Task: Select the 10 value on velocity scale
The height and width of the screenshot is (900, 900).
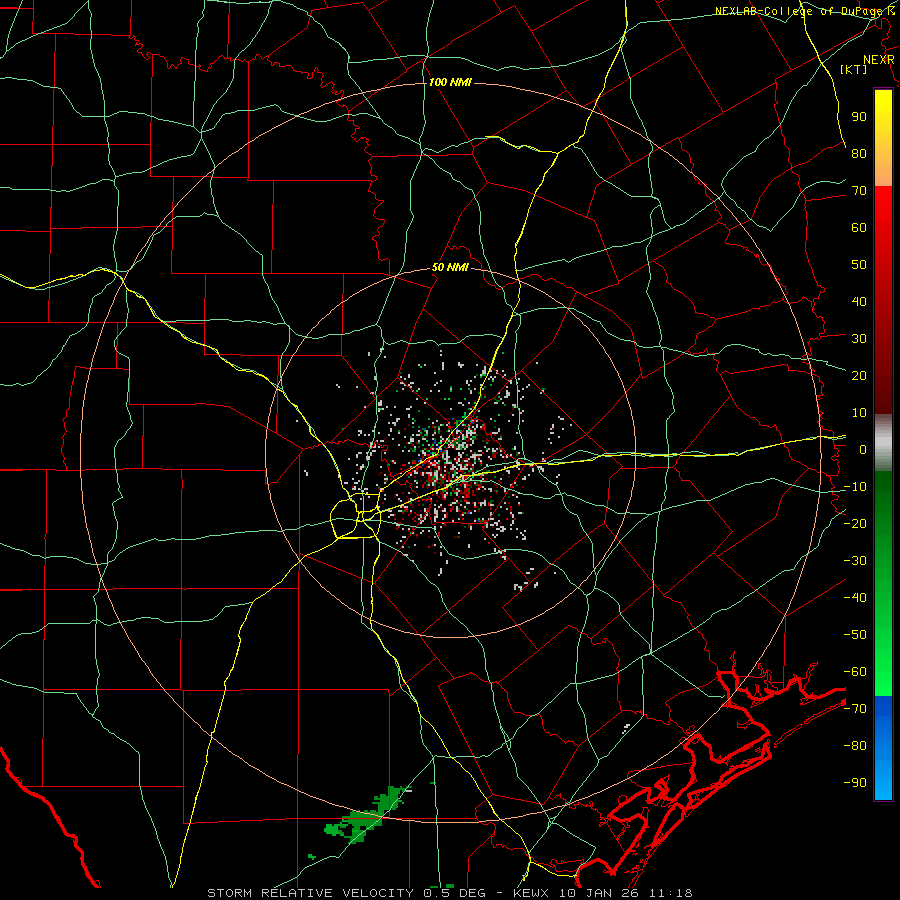Action: coord(859,413)
